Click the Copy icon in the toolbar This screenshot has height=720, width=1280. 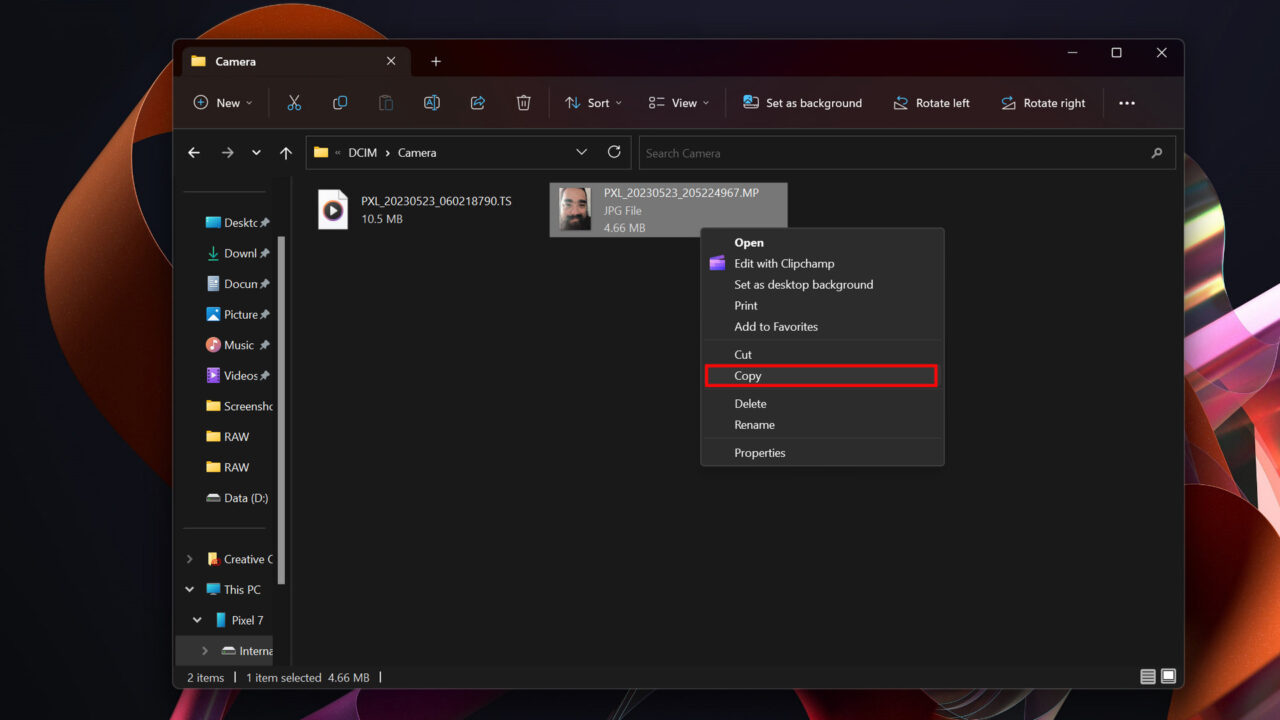click(x=339, y=102)
